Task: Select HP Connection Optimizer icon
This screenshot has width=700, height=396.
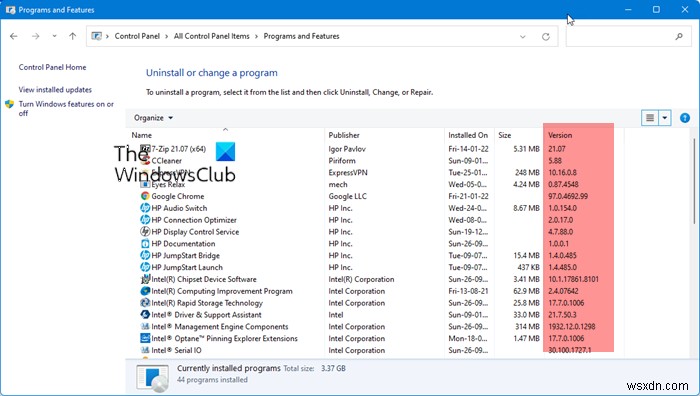Action: (x=145, y=220)
